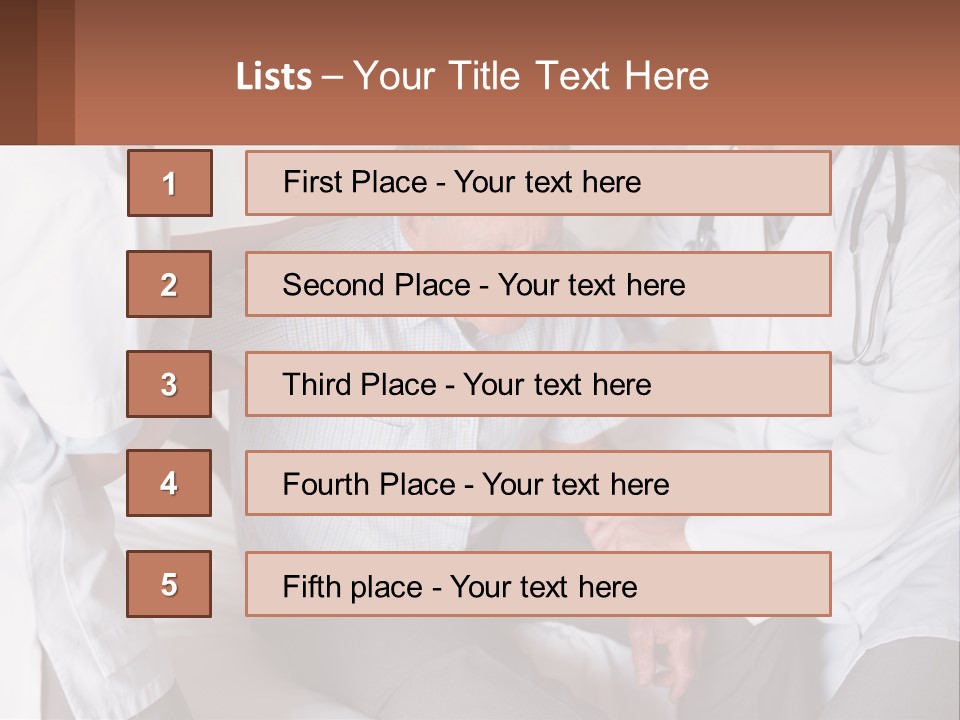This screenshot has width=960, height=720.
Task: Select the number 4 box
Action: coord(169,483)
